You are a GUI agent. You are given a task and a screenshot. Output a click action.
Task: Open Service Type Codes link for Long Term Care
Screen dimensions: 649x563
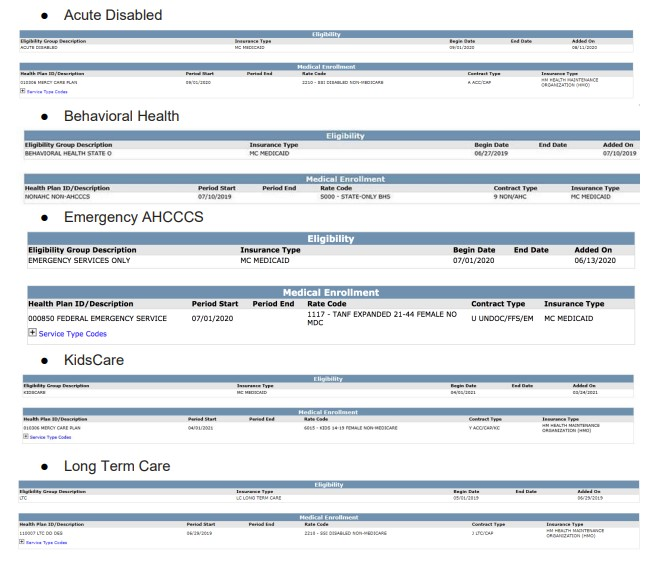(48, 541)
